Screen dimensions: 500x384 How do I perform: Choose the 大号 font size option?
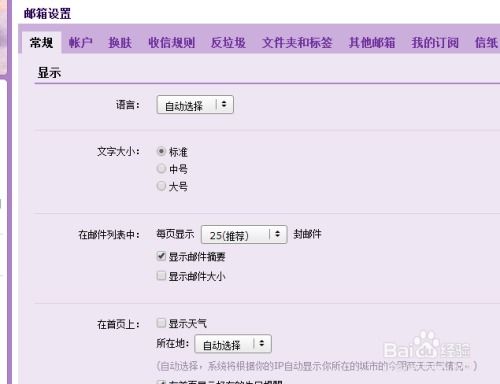pos(161,186)
